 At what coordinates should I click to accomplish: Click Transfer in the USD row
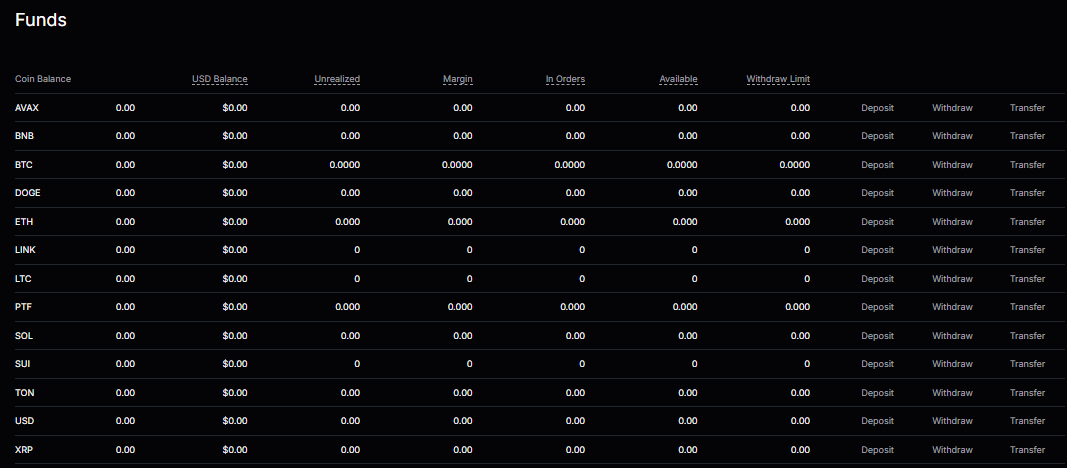click(x=1027, y=422)
